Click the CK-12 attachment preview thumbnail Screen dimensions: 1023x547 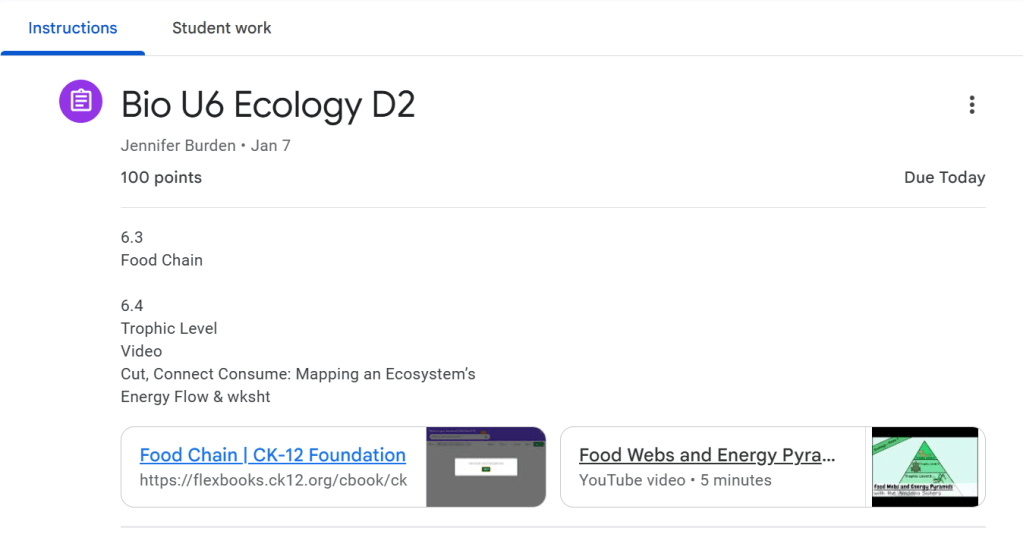[x=485, y=467]
